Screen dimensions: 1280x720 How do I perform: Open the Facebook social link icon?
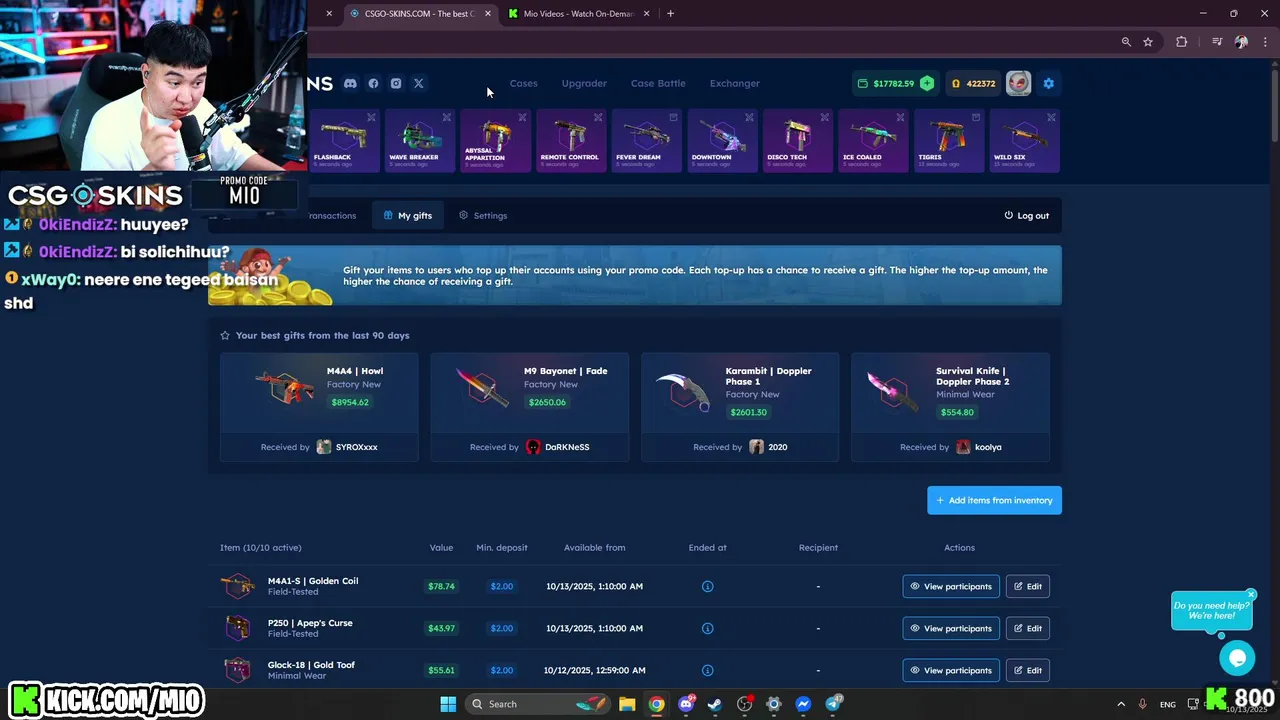point(373,84)
